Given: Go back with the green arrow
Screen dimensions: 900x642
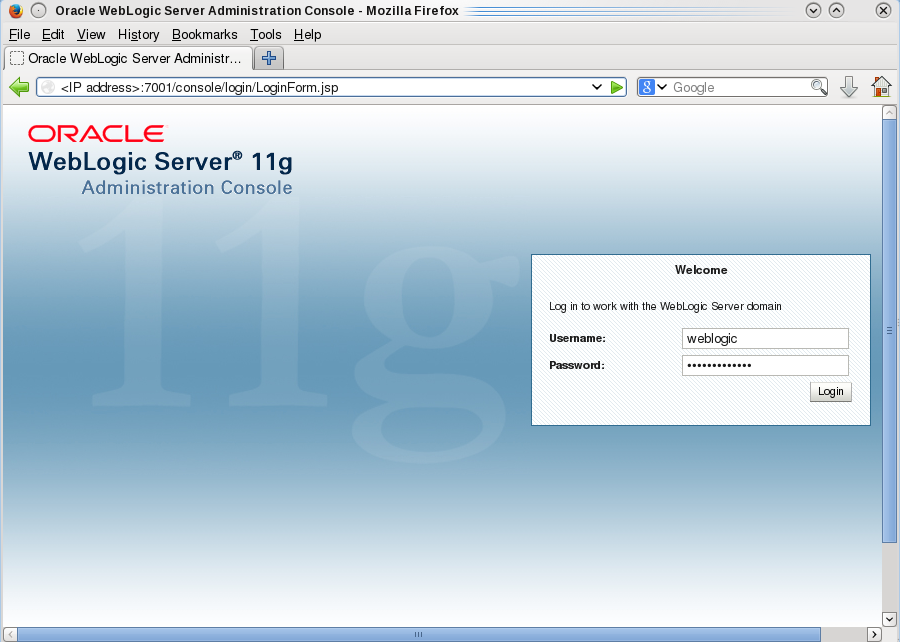Looking at the screenshot, I should (19, 87).
